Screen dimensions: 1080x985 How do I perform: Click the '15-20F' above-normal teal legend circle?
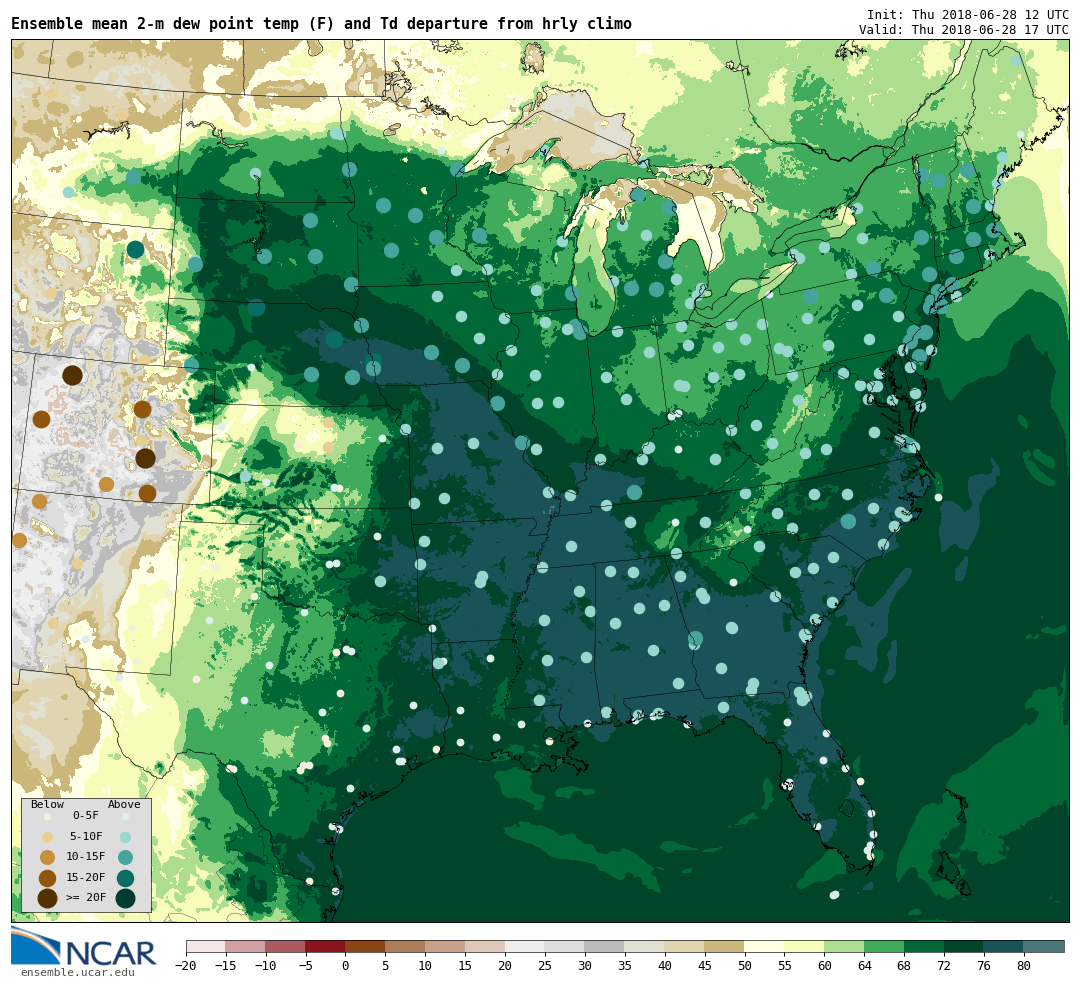(125, 878)
